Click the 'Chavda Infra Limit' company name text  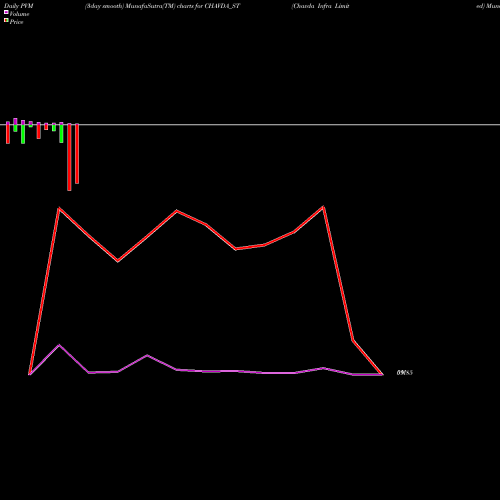point(320,6)
